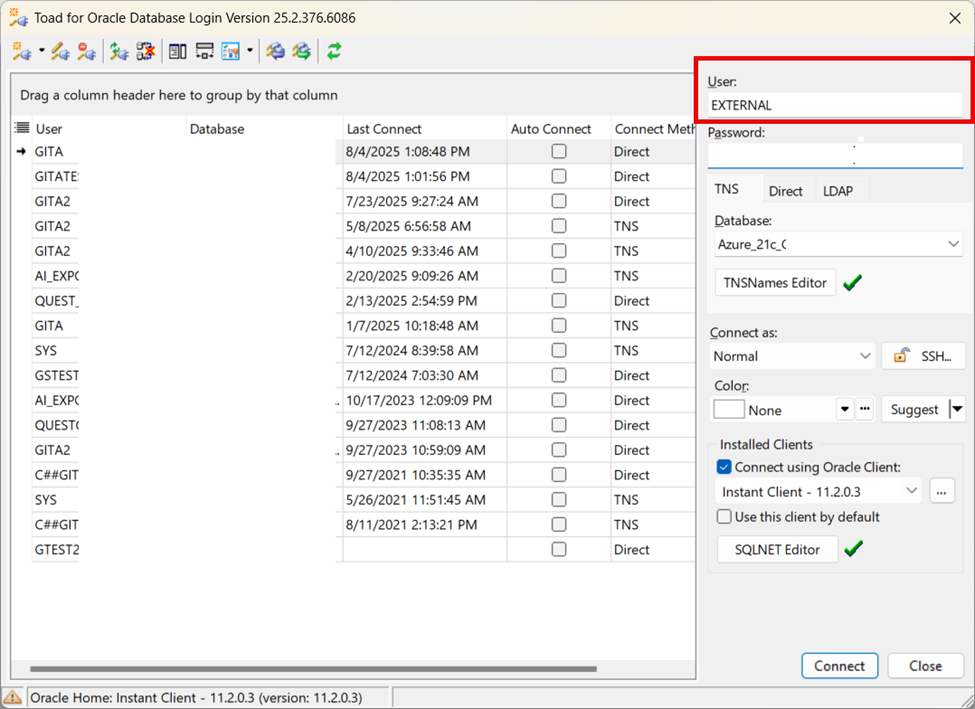
Task: Click the Toad plug icon in title bar
Action: click(x=18, y=17)
